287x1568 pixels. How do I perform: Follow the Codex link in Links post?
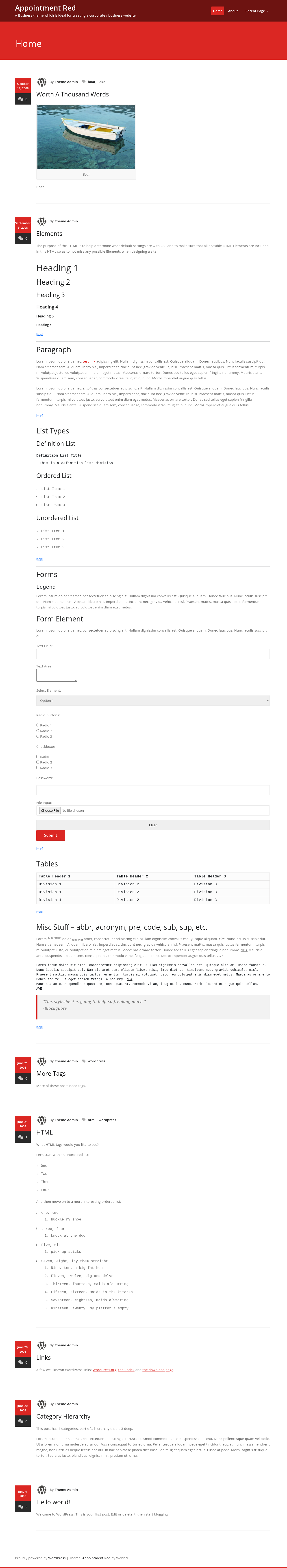(x=126, y=1370)
